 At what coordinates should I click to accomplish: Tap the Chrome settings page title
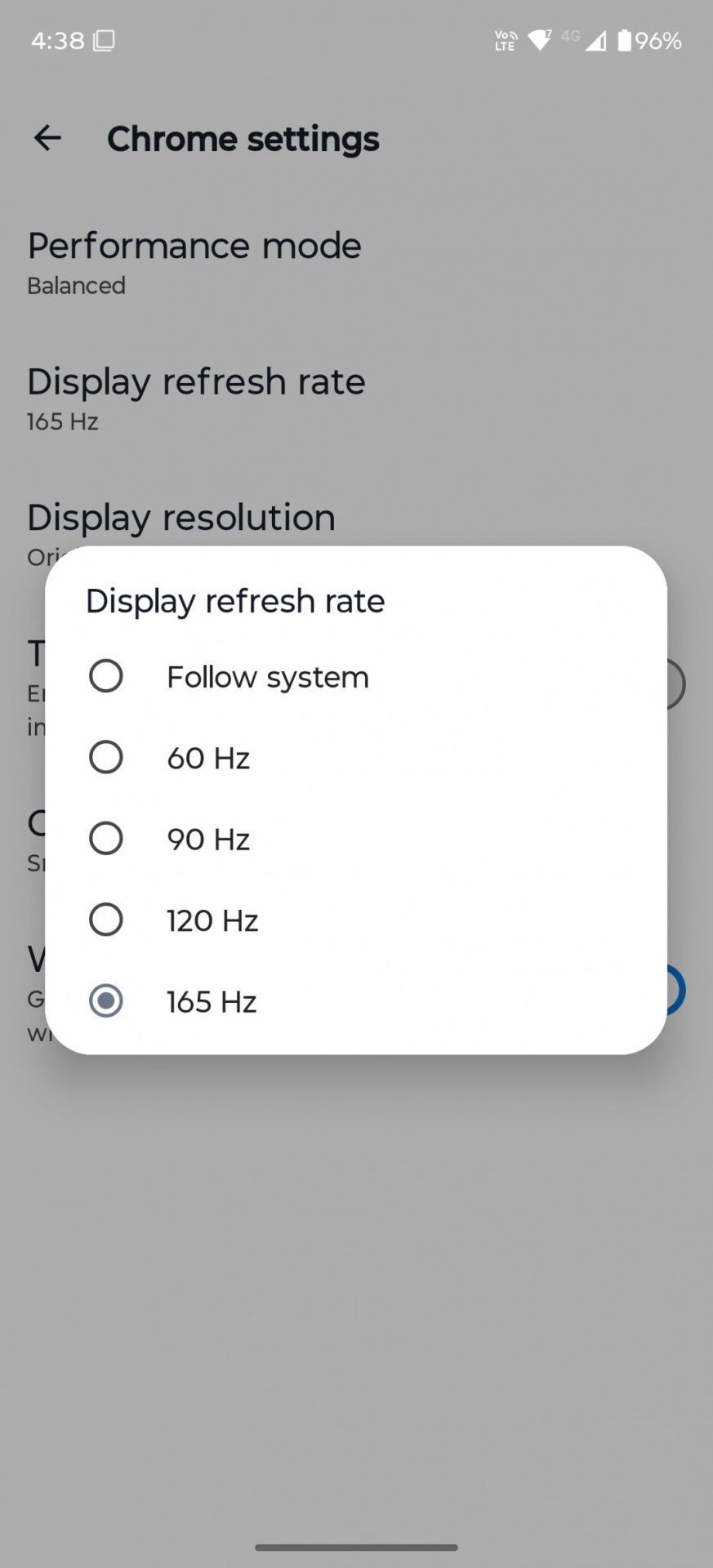(243, 139)
